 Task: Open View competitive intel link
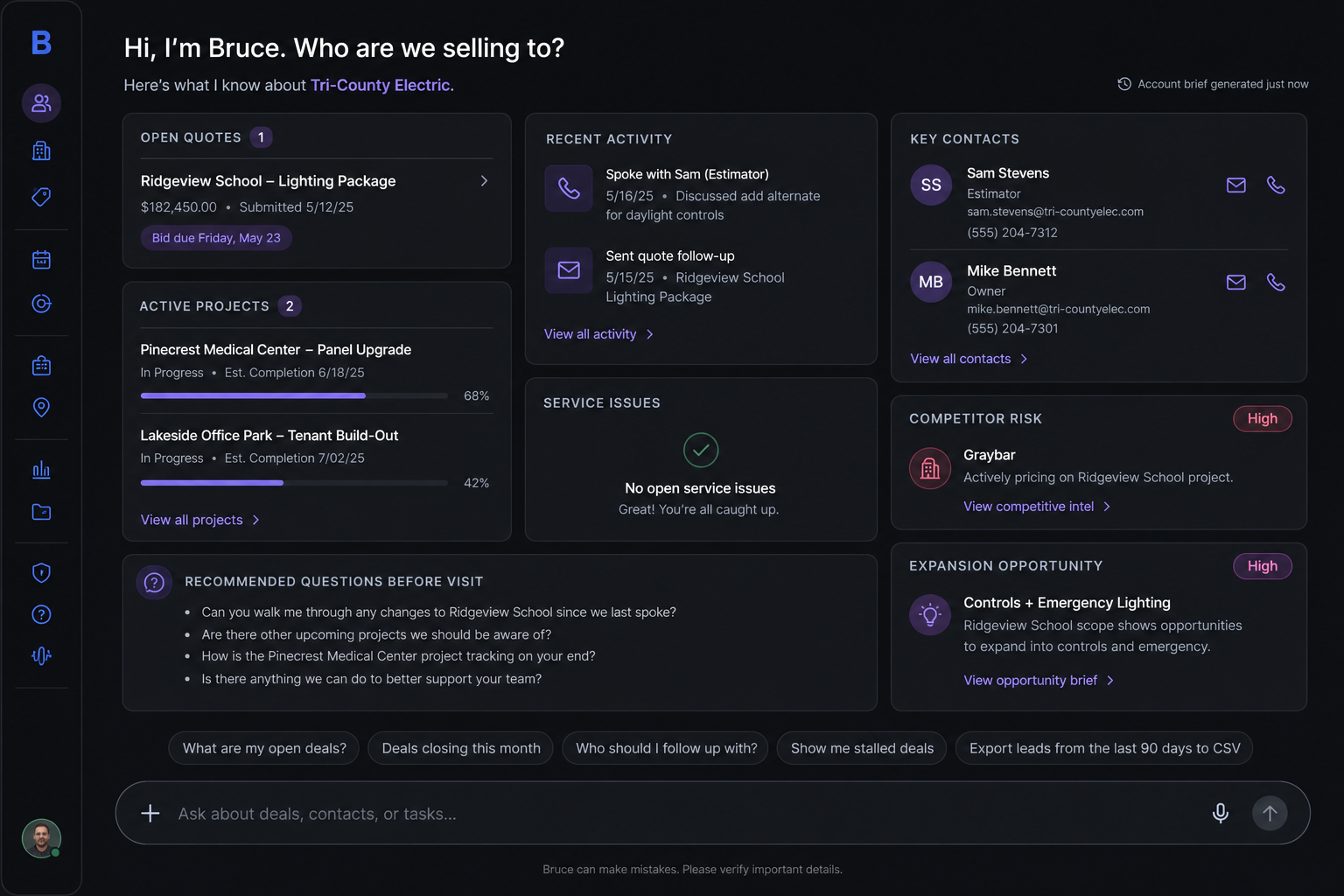coord(1037,507)
